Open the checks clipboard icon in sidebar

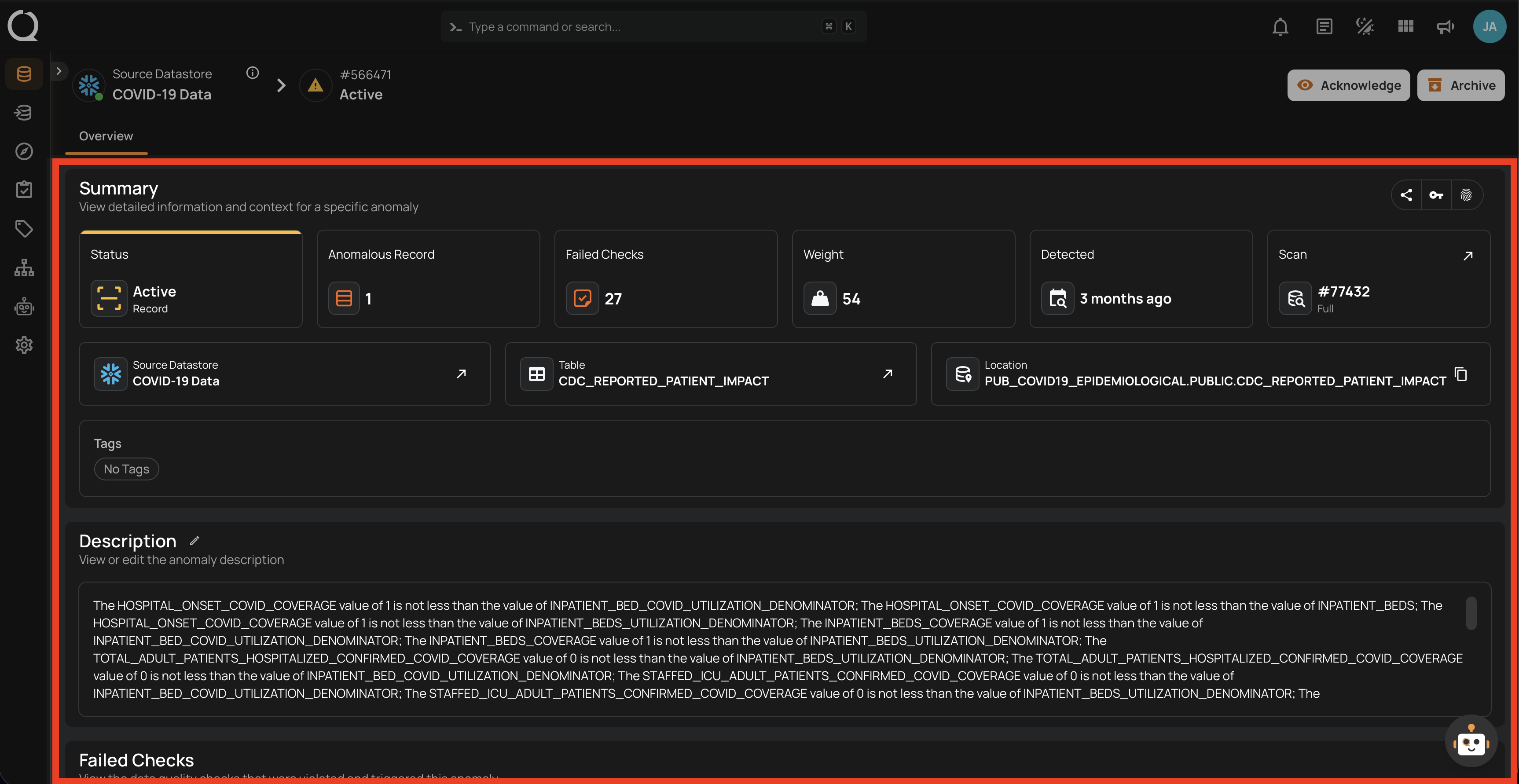24,189
